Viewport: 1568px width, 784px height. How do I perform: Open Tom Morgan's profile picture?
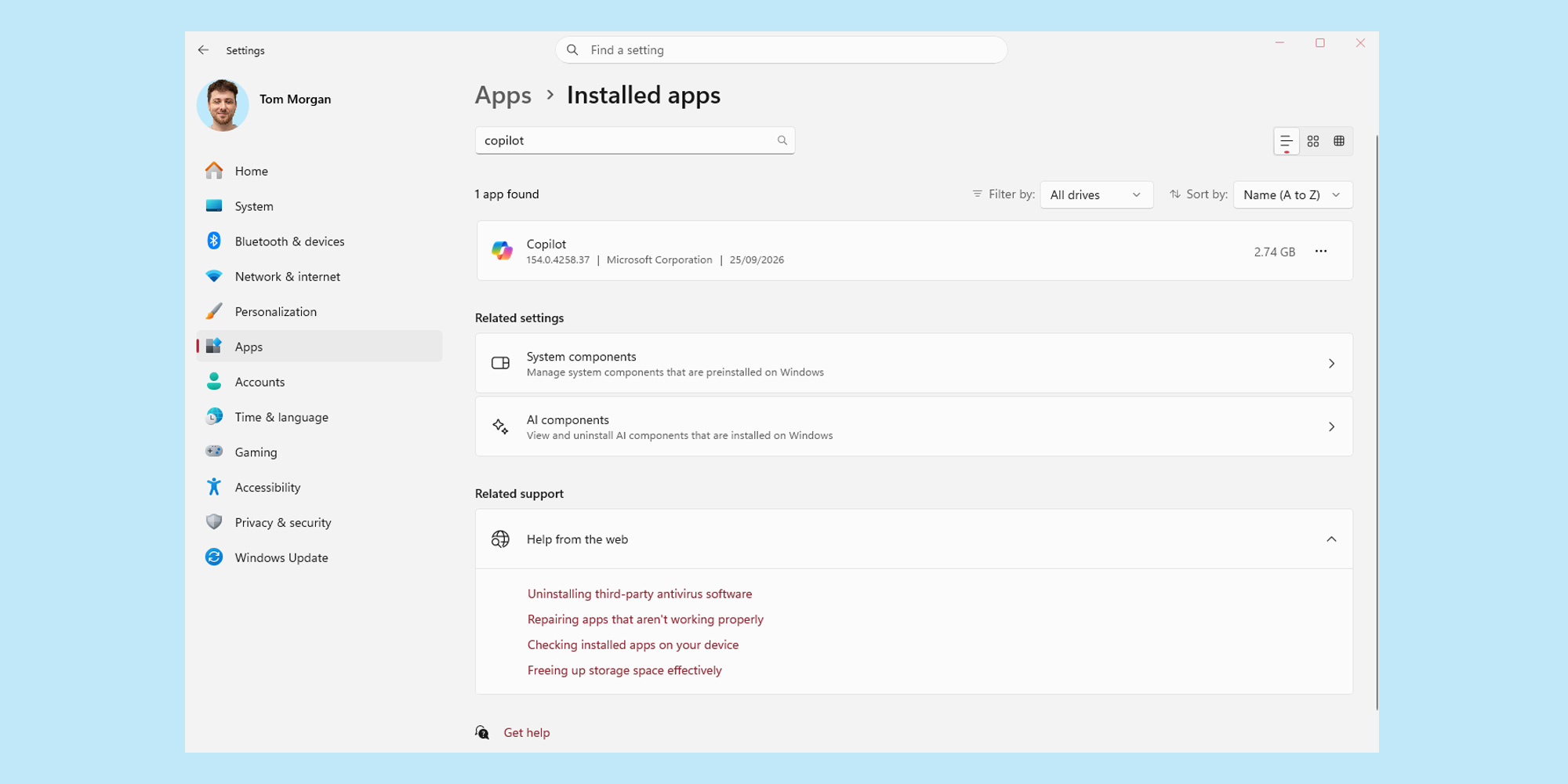[223, 105]
